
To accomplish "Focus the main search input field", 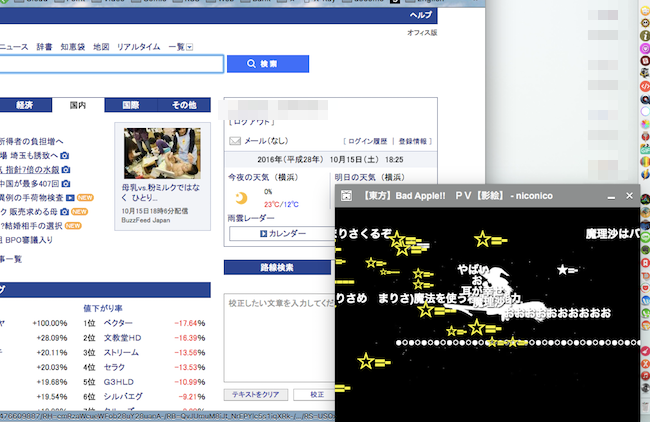I will pos(112,64).
